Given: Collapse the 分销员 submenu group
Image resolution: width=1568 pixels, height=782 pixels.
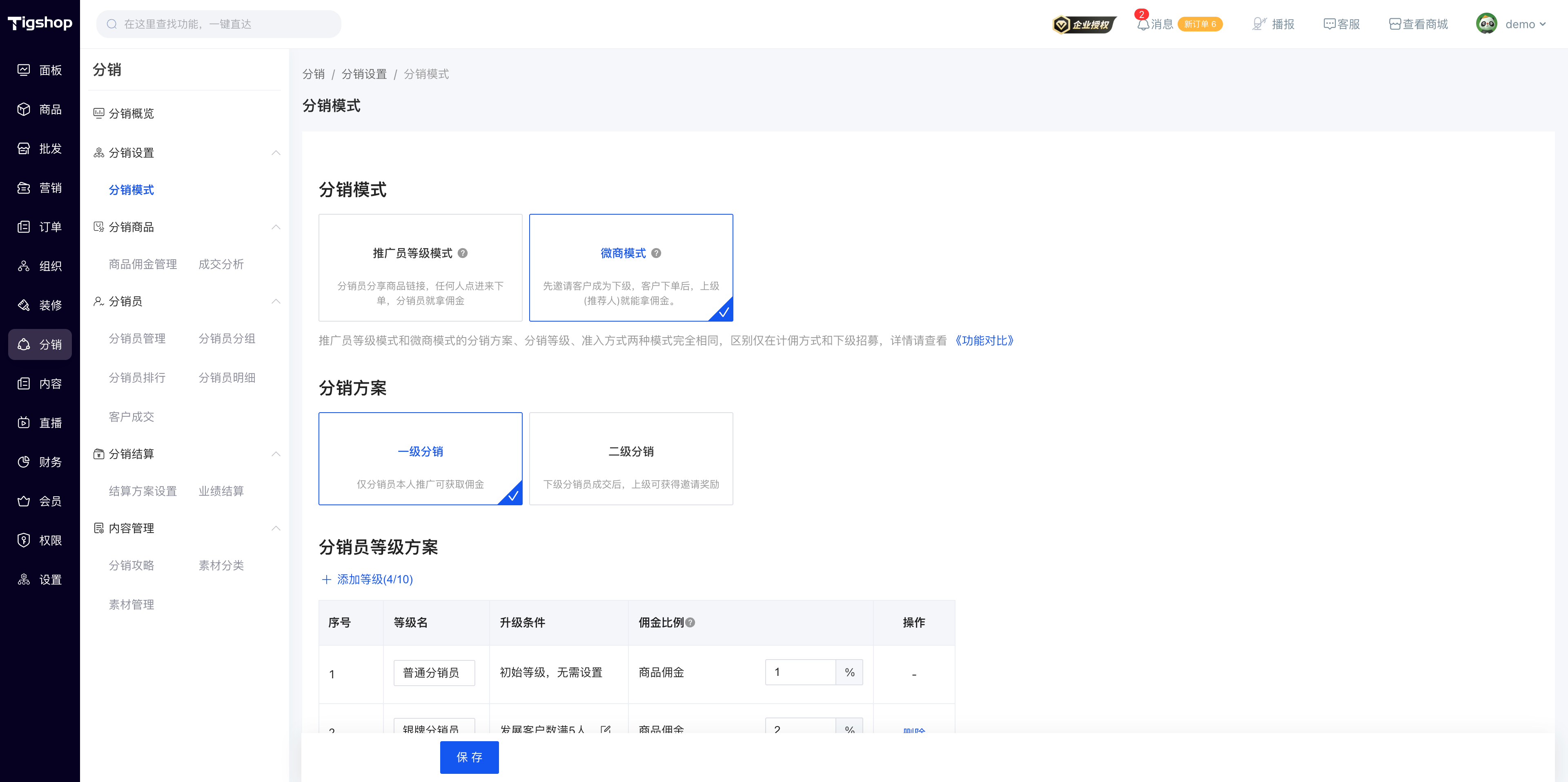Looking at the screenshot, I should point(276,301).
